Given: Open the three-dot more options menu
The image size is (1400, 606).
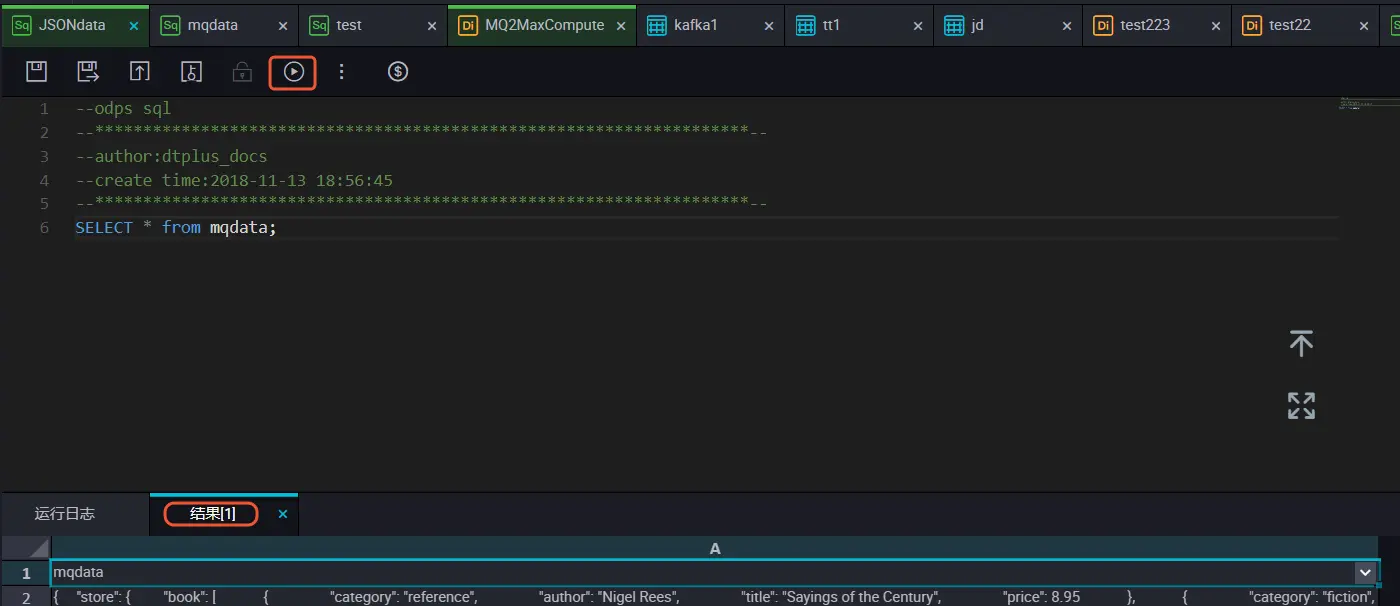Looking at the screenshot, I should point(342,71).
